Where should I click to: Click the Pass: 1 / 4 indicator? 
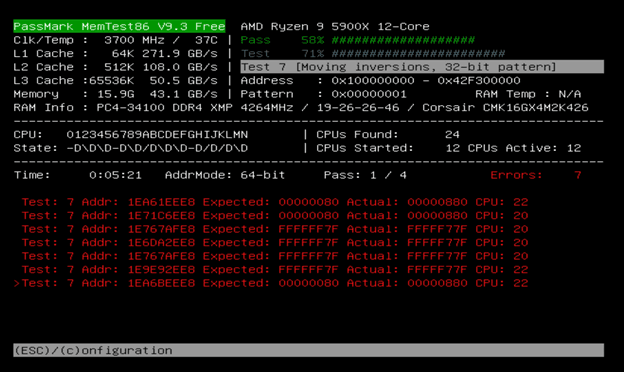tap(365, 175)
